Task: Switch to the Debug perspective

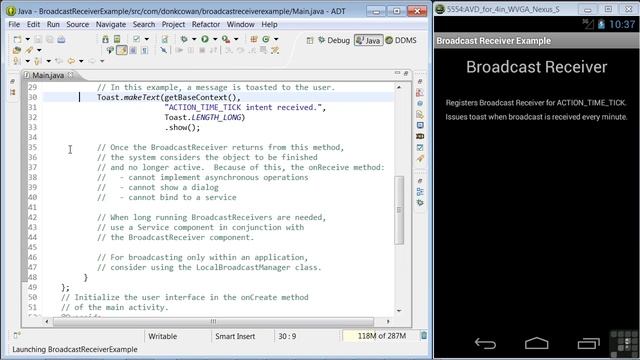Action: click(x=334, y=40)
